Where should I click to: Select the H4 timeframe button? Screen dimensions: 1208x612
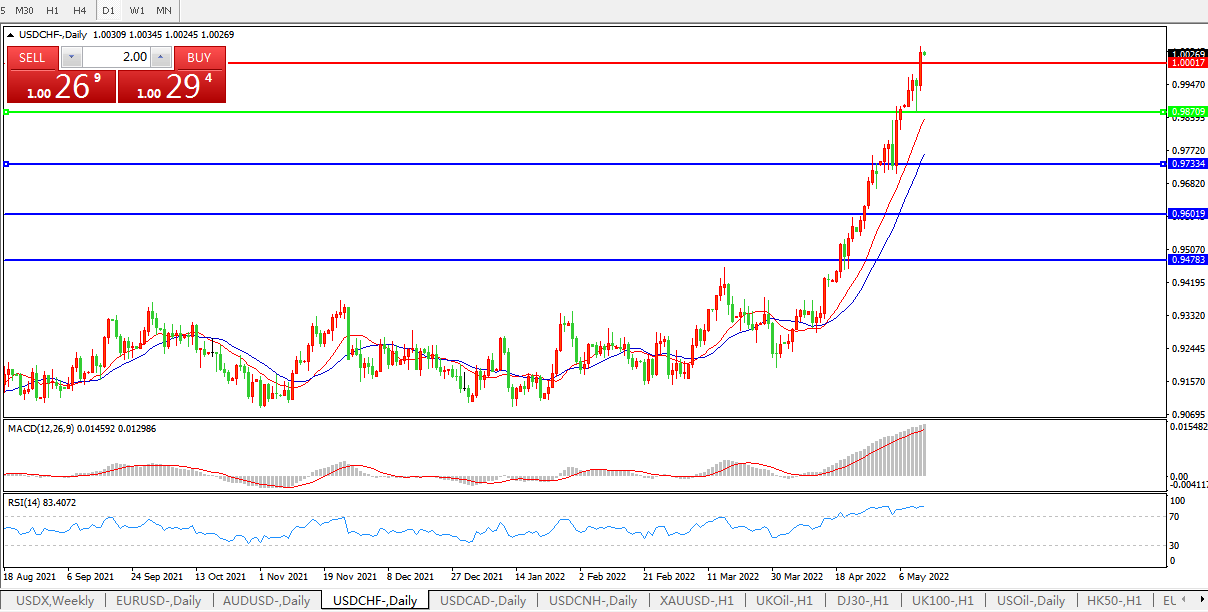pos(80,10)
